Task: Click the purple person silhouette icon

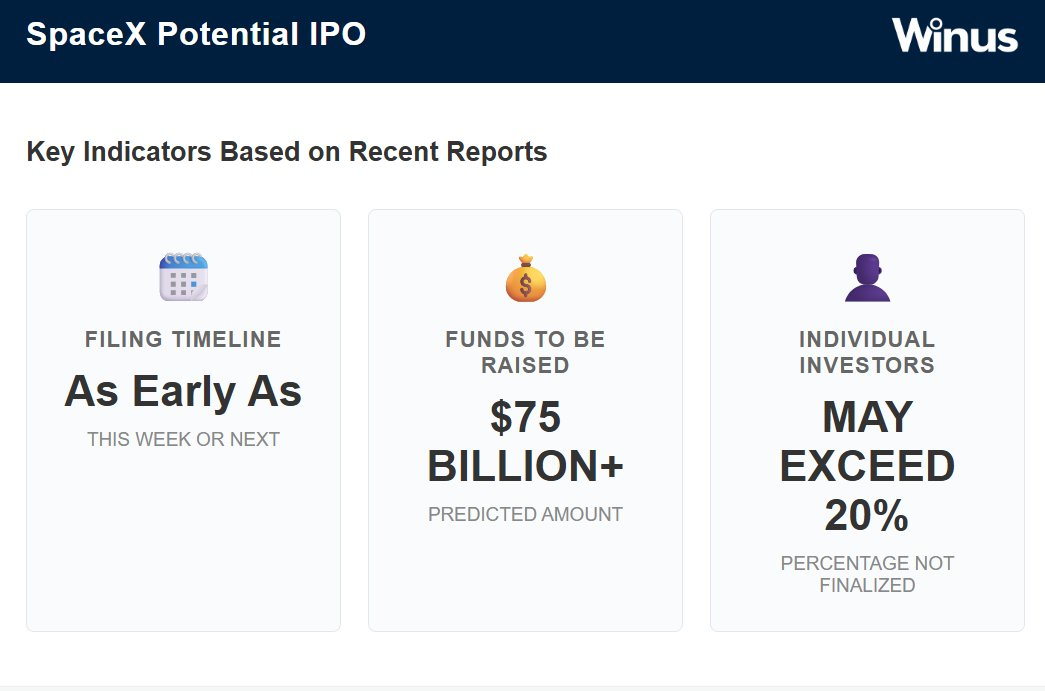Action: click(x=867, y=278)
